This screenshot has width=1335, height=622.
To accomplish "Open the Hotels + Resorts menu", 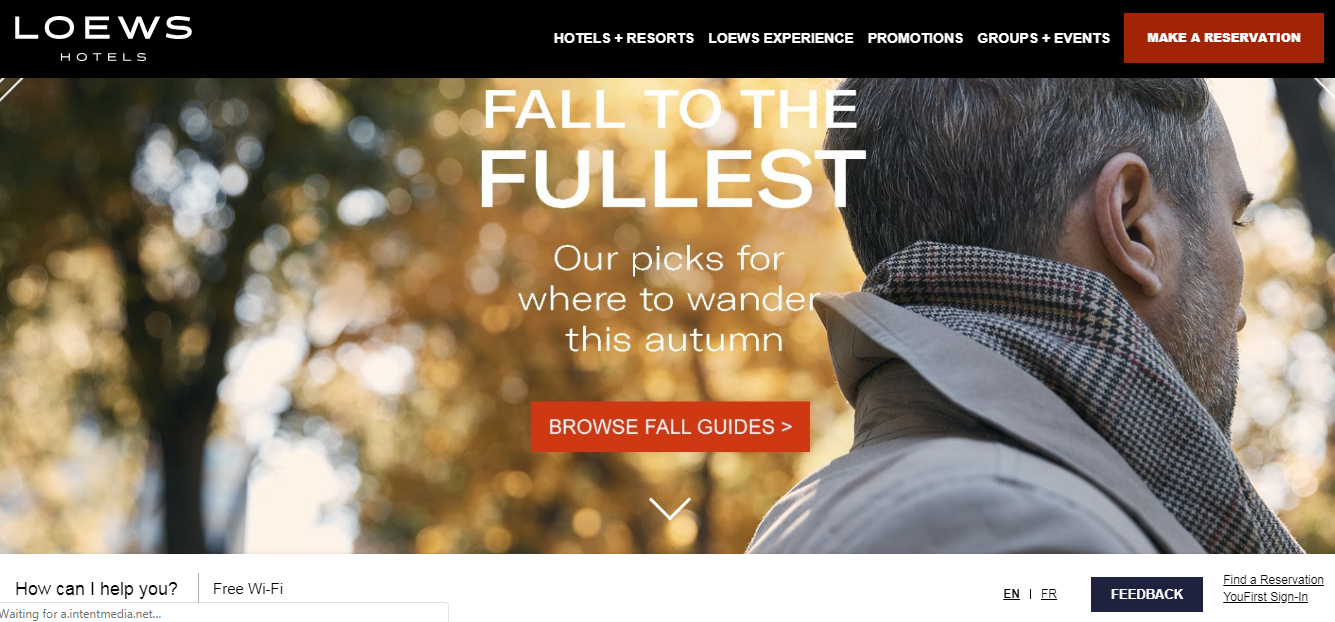I will point(624,38).
